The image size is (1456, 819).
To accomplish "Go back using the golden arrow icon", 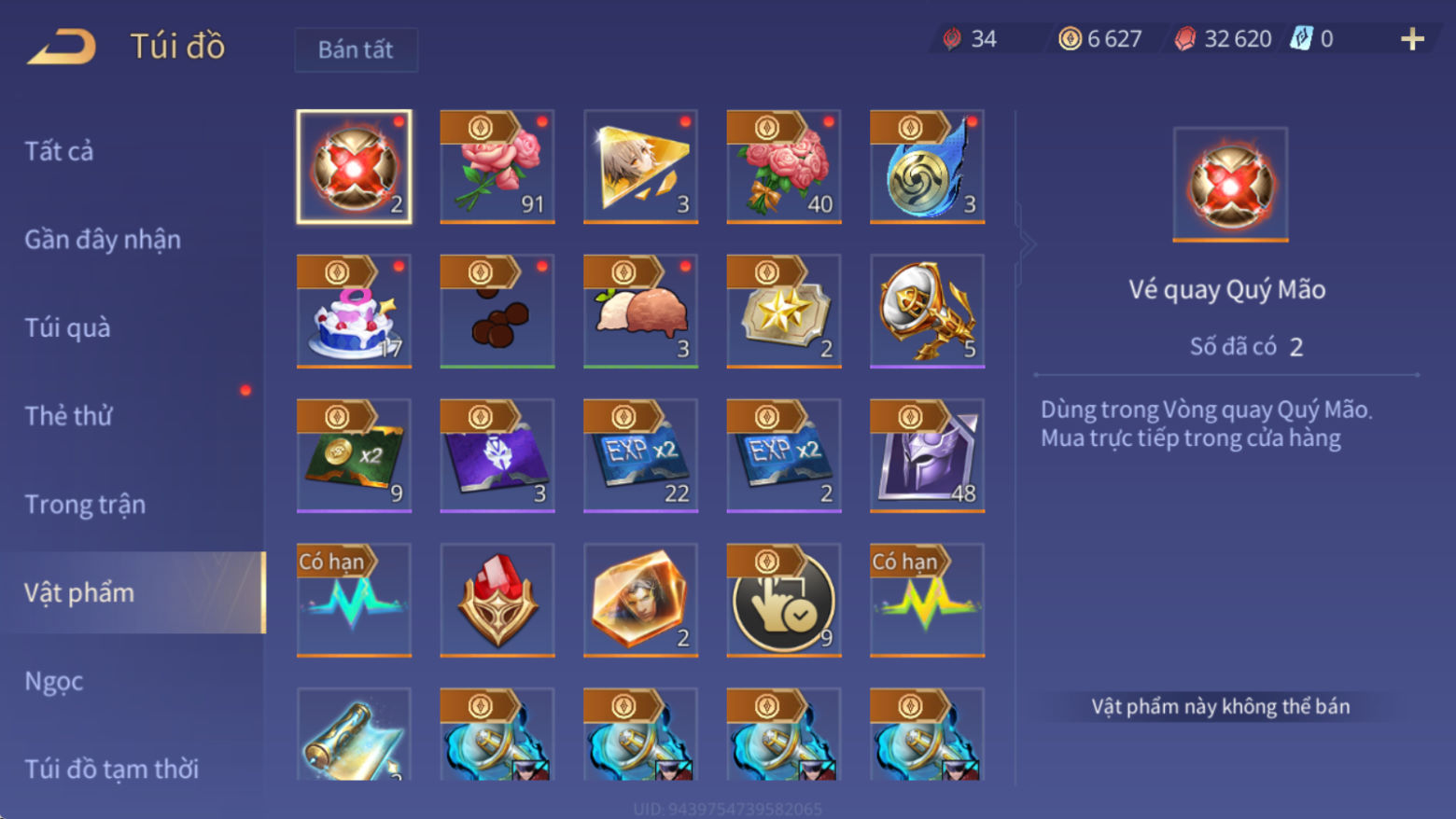I will 62,47.
